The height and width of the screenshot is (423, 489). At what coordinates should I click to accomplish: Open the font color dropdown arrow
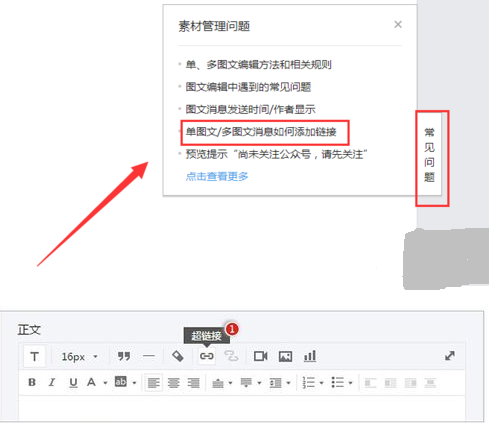click(x=105, y=383)
